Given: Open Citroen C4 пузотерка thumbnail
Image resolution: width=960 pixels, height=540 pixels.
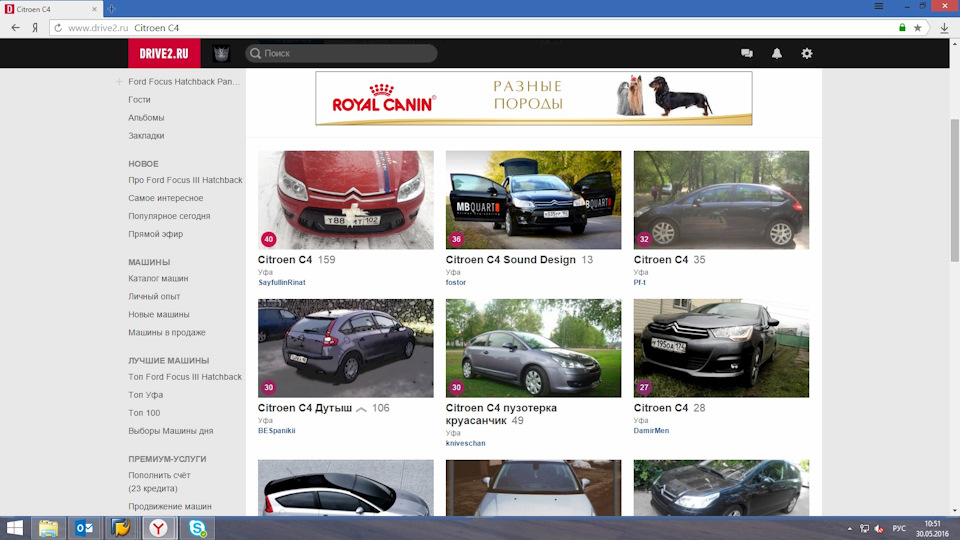Looking at the screenshot, I should click(x=533, y=348).
